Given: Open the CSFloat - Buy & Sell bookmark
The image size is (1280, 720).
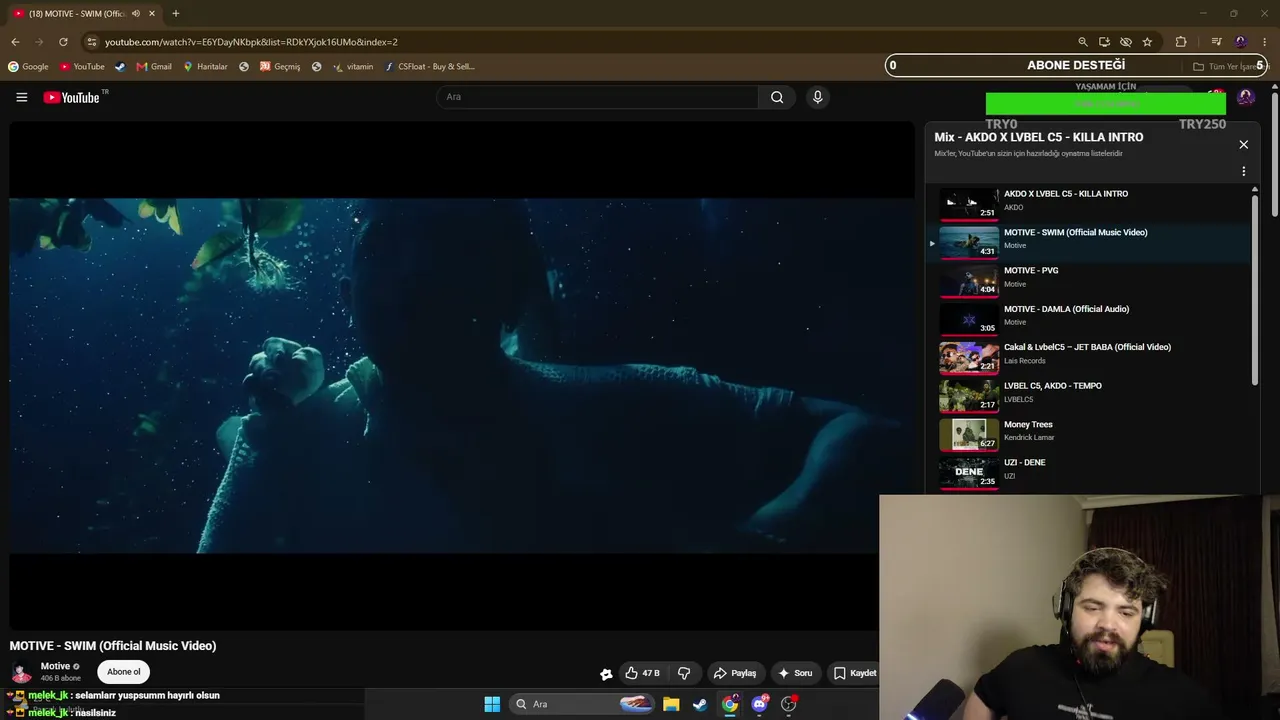Looking at the screenshot, I should (429, 67).
